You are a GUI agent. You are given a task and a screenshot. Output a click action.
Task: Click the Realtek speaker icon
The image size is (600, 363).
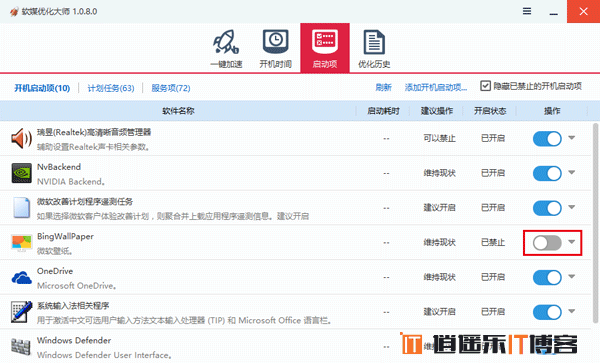[x=21, y=138]
